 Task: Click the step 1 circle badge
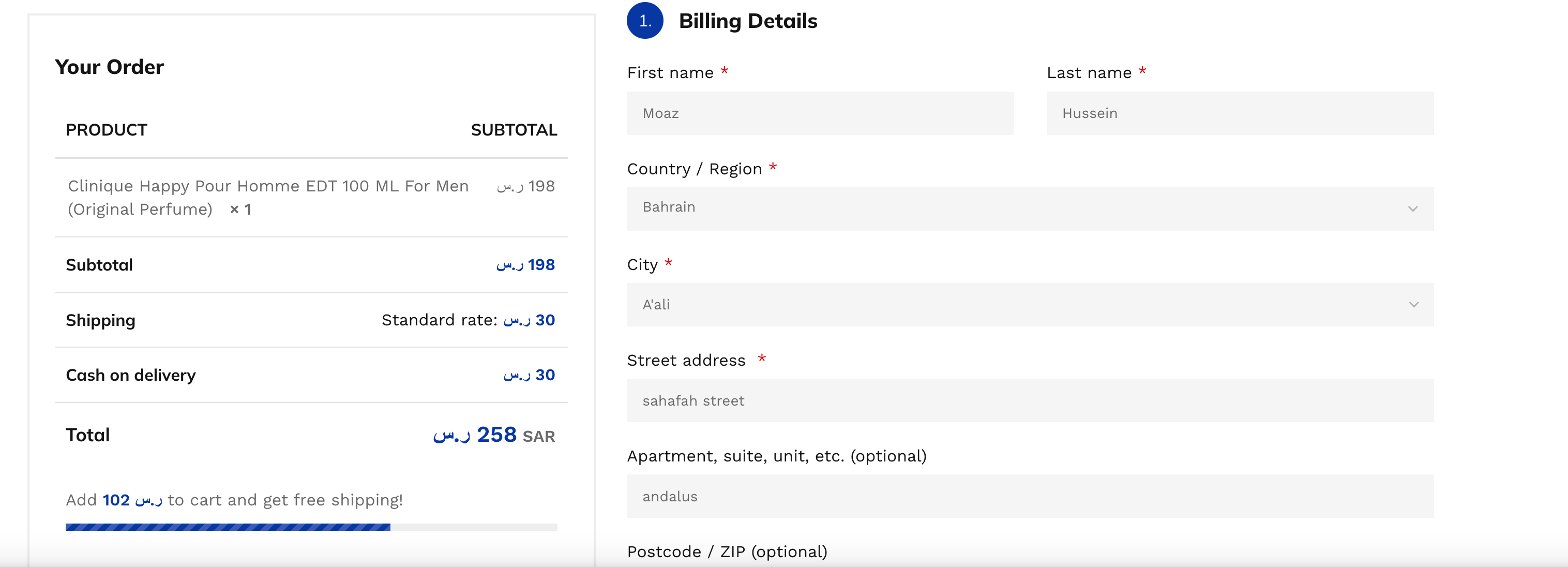pyautogui.click(x=644, y=21)
